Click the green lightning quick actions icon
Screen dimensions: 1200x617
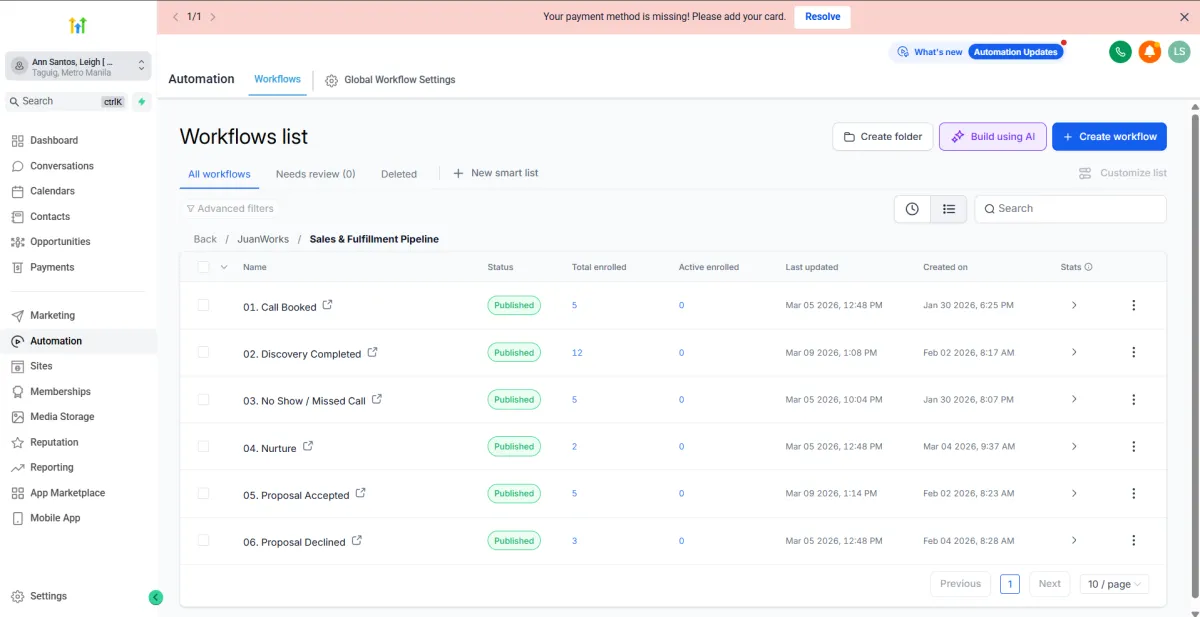click(x=142, y=101)
